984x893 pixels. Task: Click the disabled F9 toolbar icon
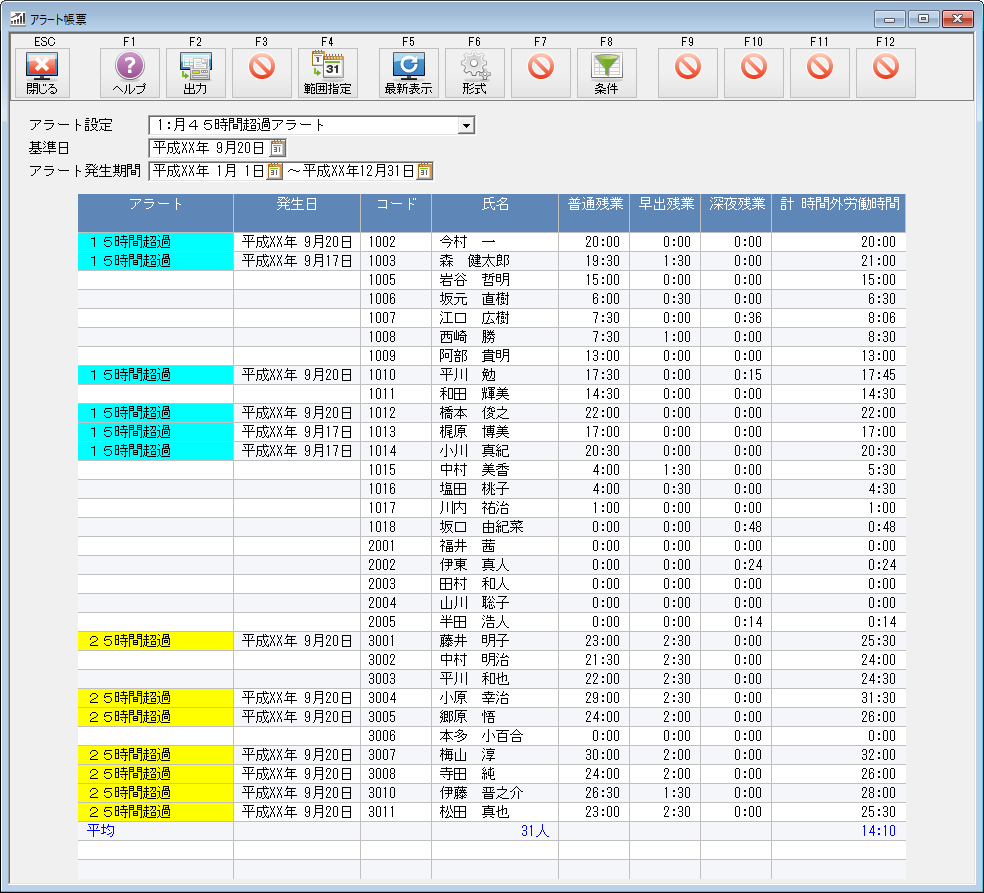click(x=687, y=72)
